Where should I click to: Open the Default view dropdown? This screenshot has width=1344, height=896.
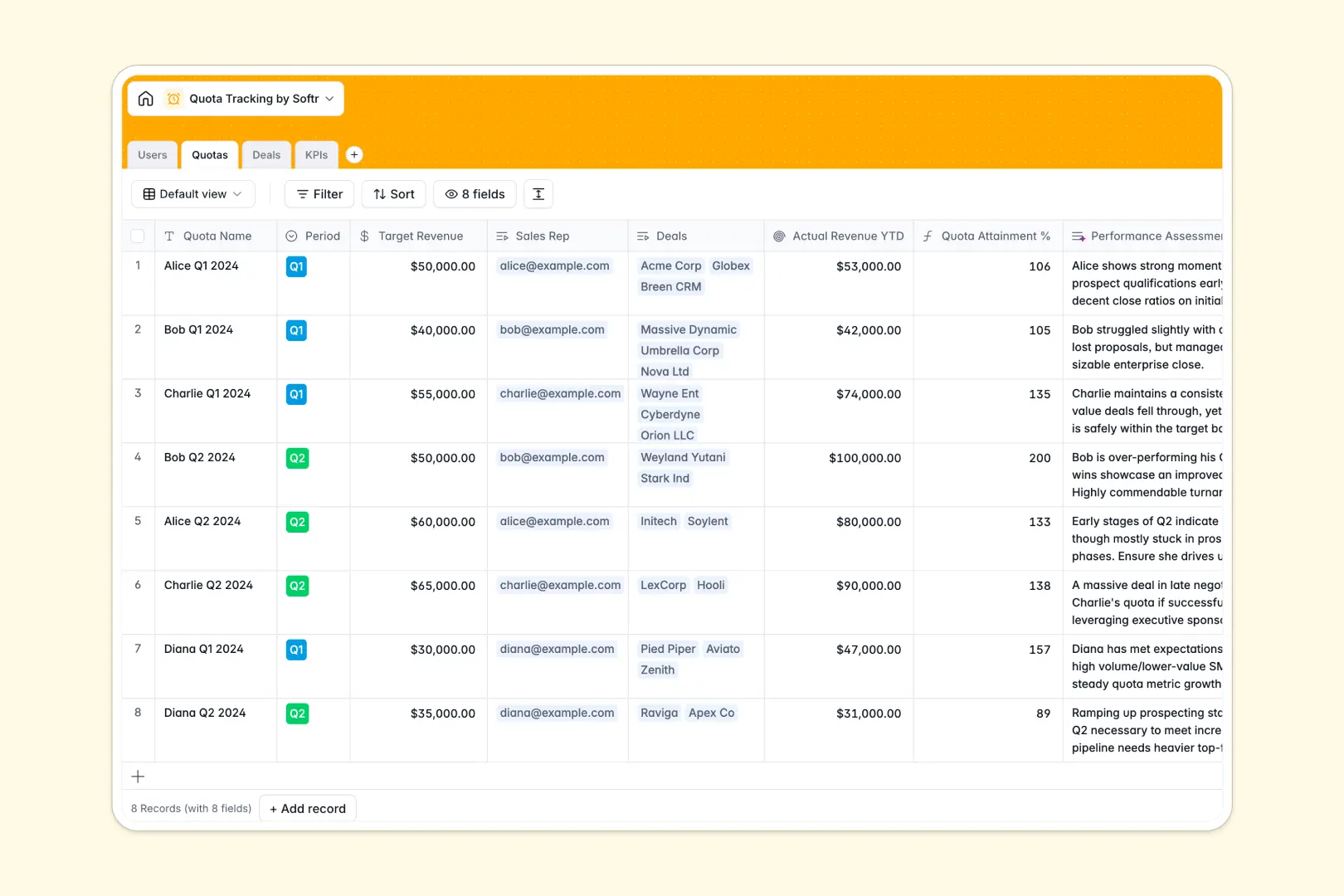[x=192, y=193]
